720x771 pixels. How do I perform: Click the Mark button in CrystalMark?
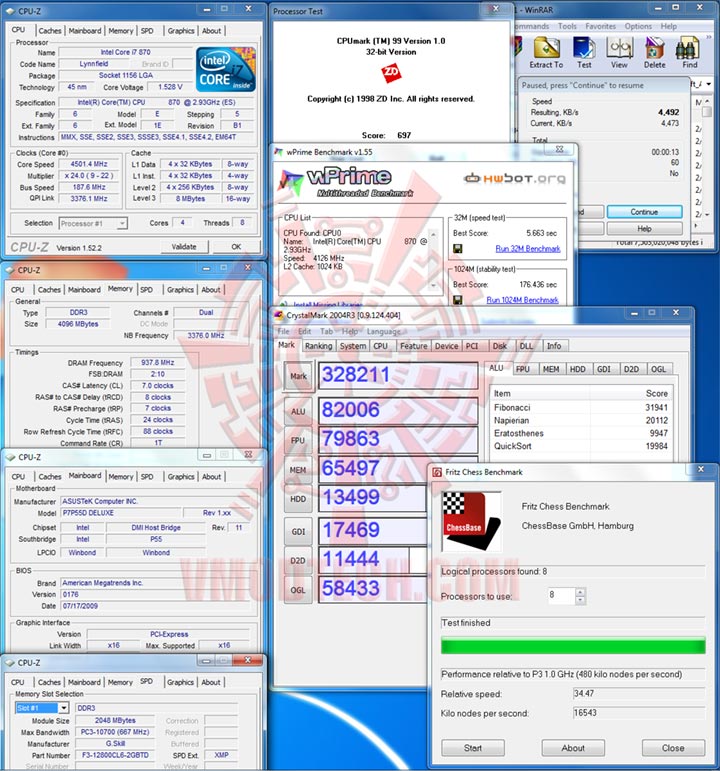click(x=299, y=376)
